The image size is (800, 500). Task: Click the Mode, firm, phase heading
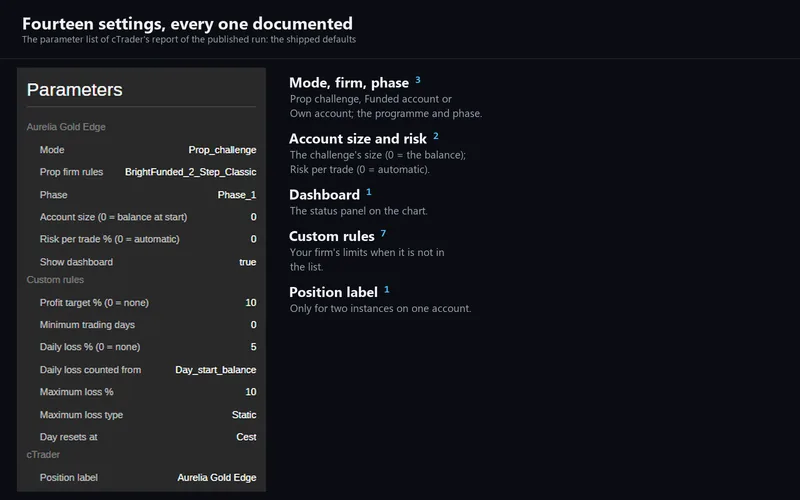click(x=349, y=83)
